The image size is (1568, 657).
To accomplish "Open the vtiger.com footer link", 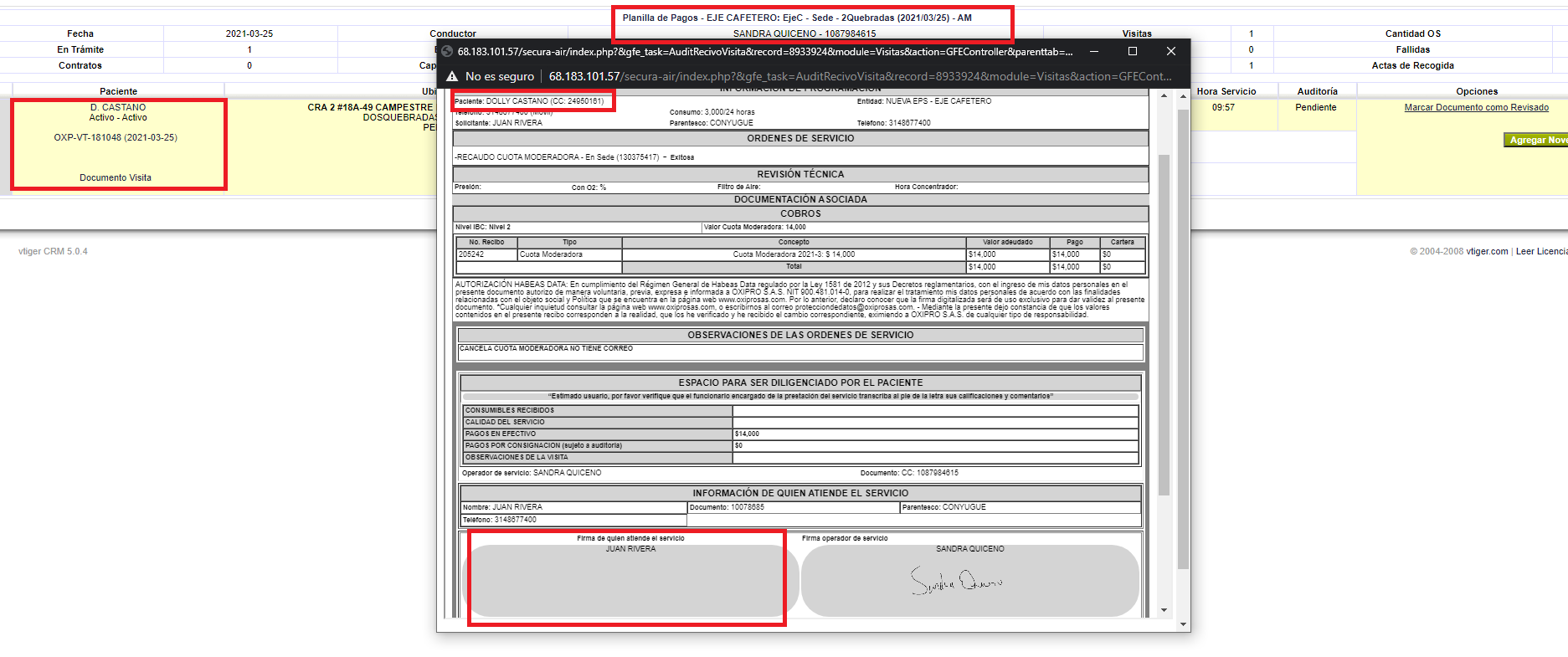I will coord(1487,251).
